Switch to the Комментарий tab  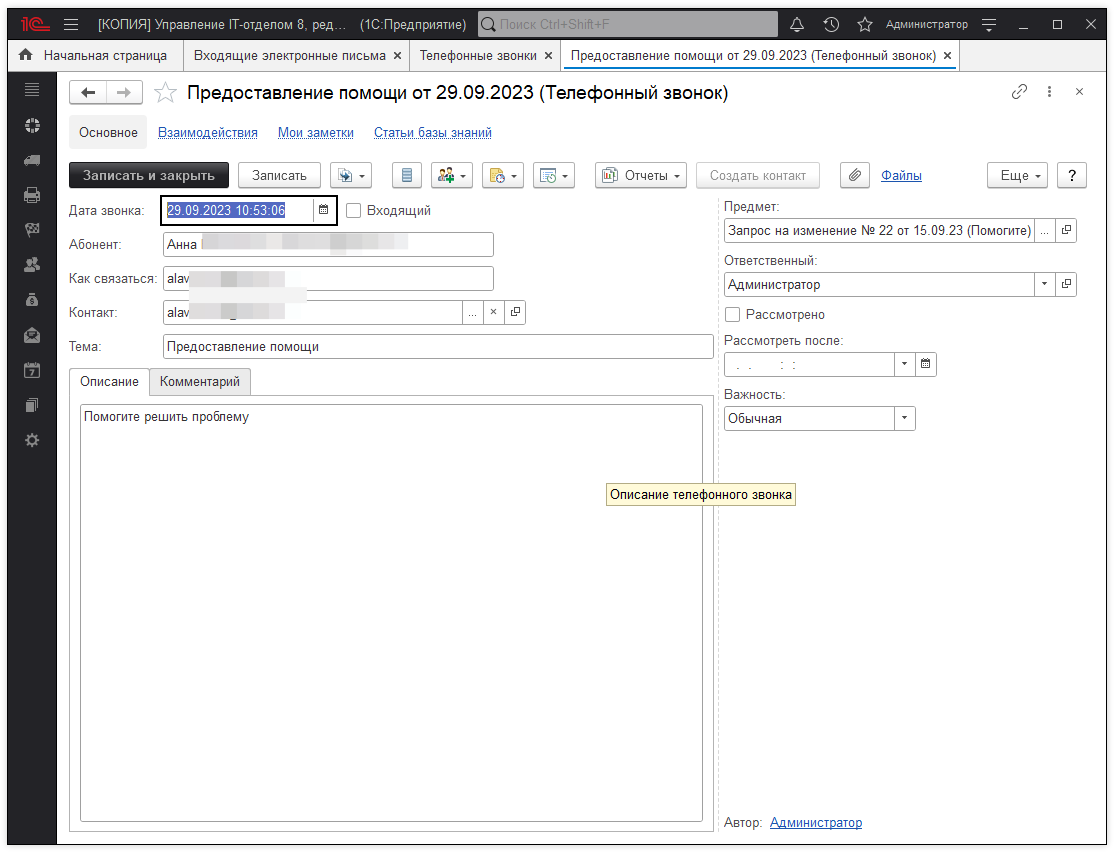200,382
